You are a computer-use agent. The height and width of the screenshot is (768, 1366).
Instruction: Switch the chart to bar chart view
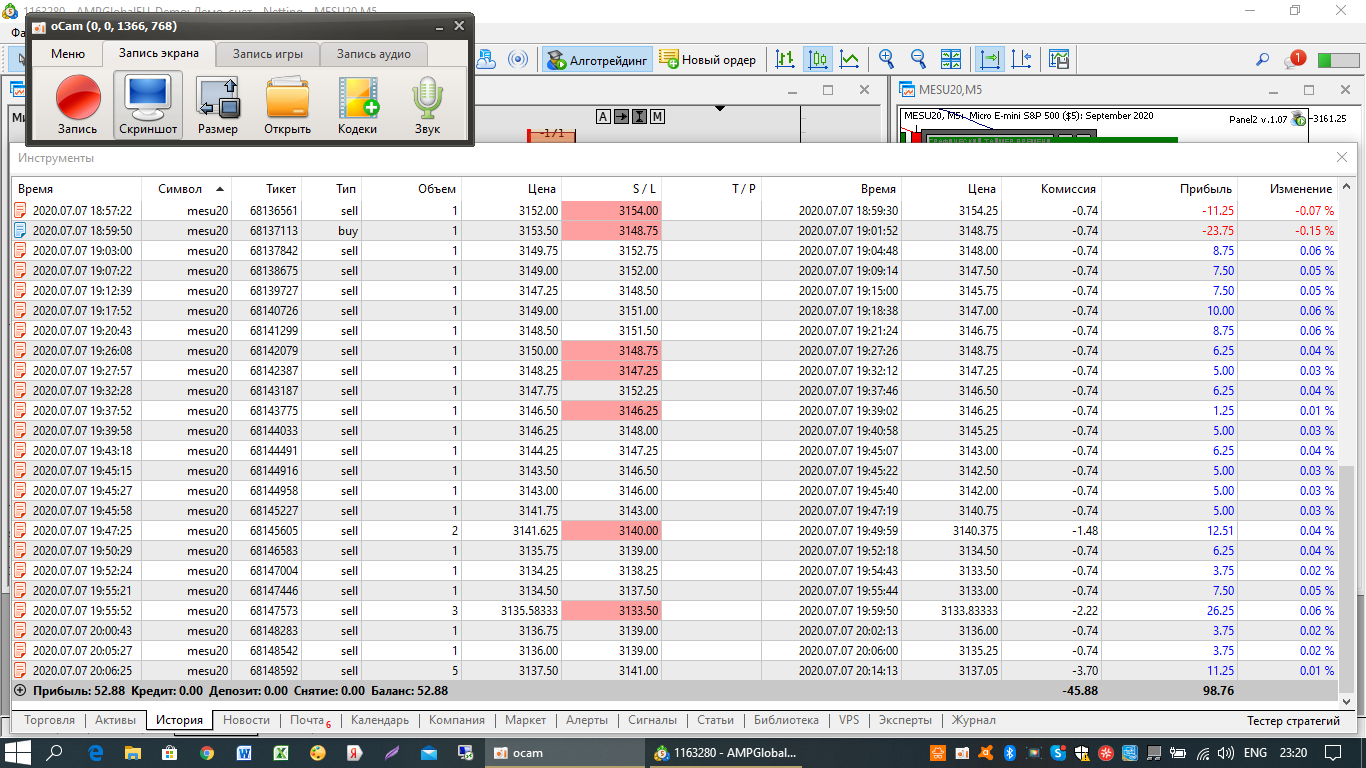(x=786, y=59)
